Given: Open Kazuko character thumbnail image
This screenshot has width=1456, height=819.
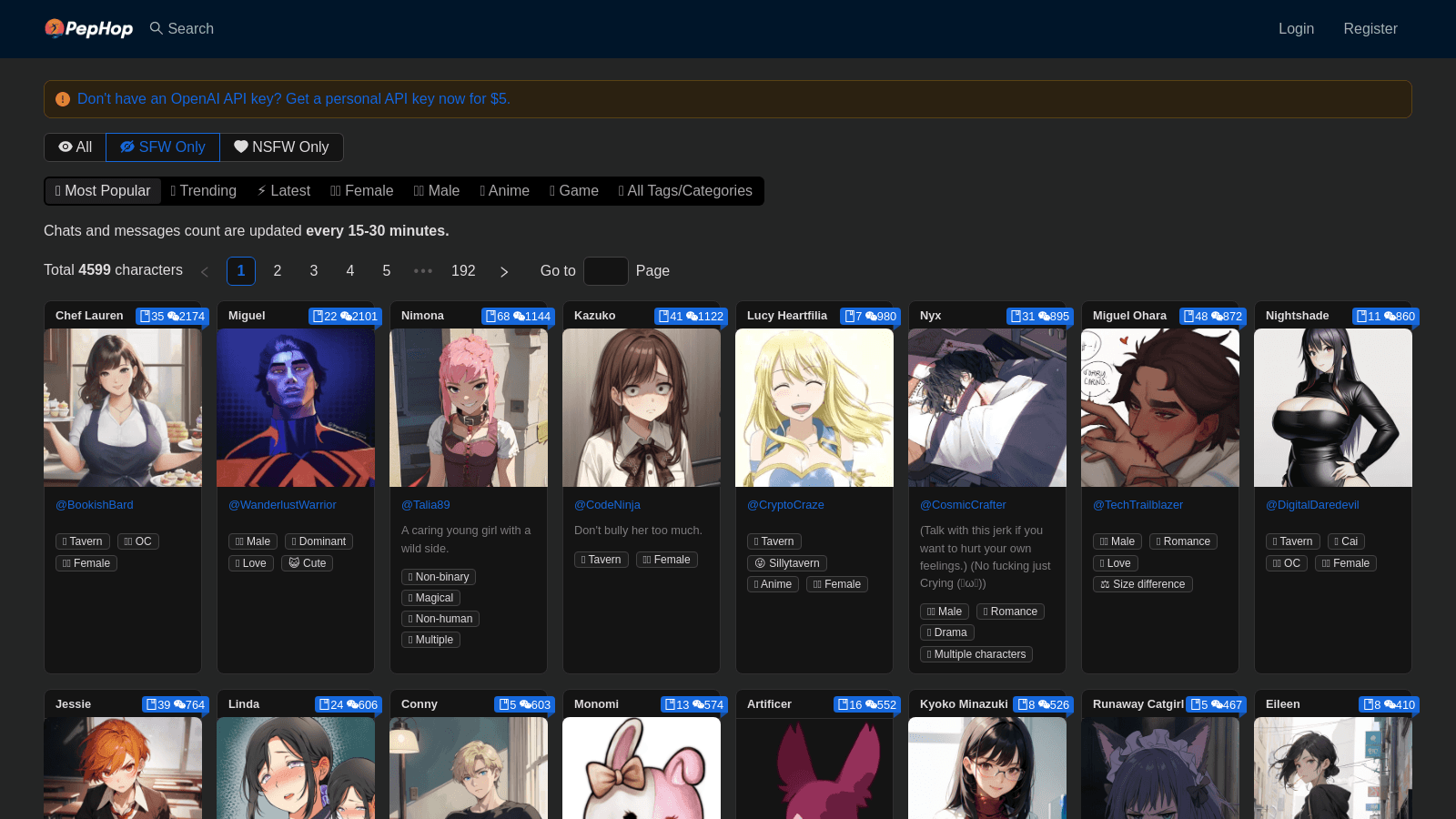Looking at the screenshot, I should 642,408.
